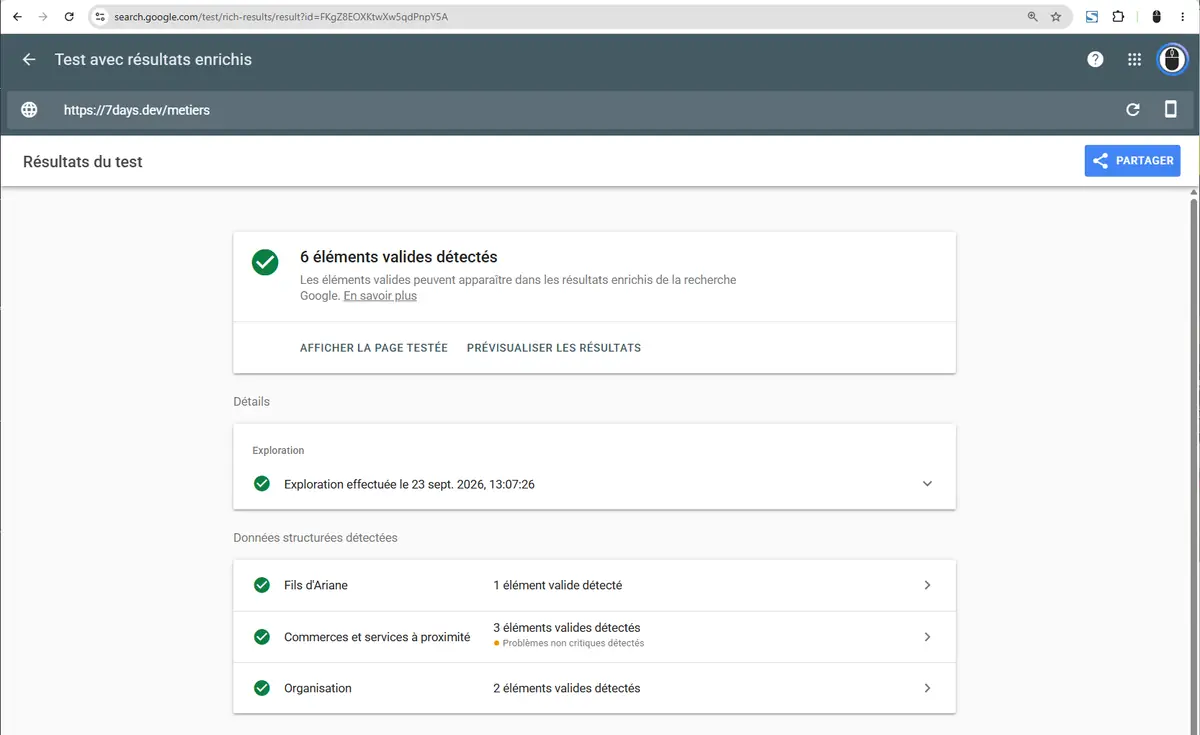
Task: Open the Google apps grid
Action: [x=1134, y=60]
